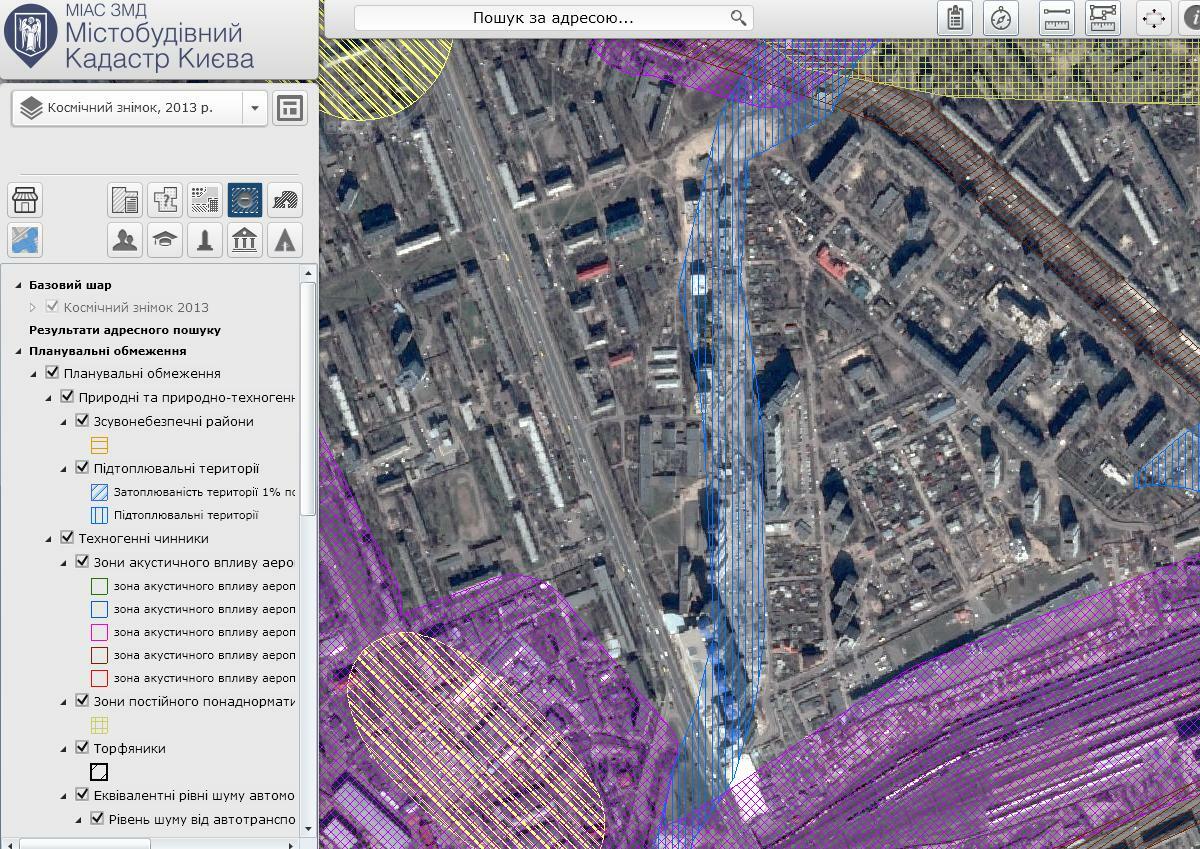Image resolution: width=1200 pixels, height=849 pixels.
Task: Select the measure area ruler tool
Action: (x=1103, y=18)
